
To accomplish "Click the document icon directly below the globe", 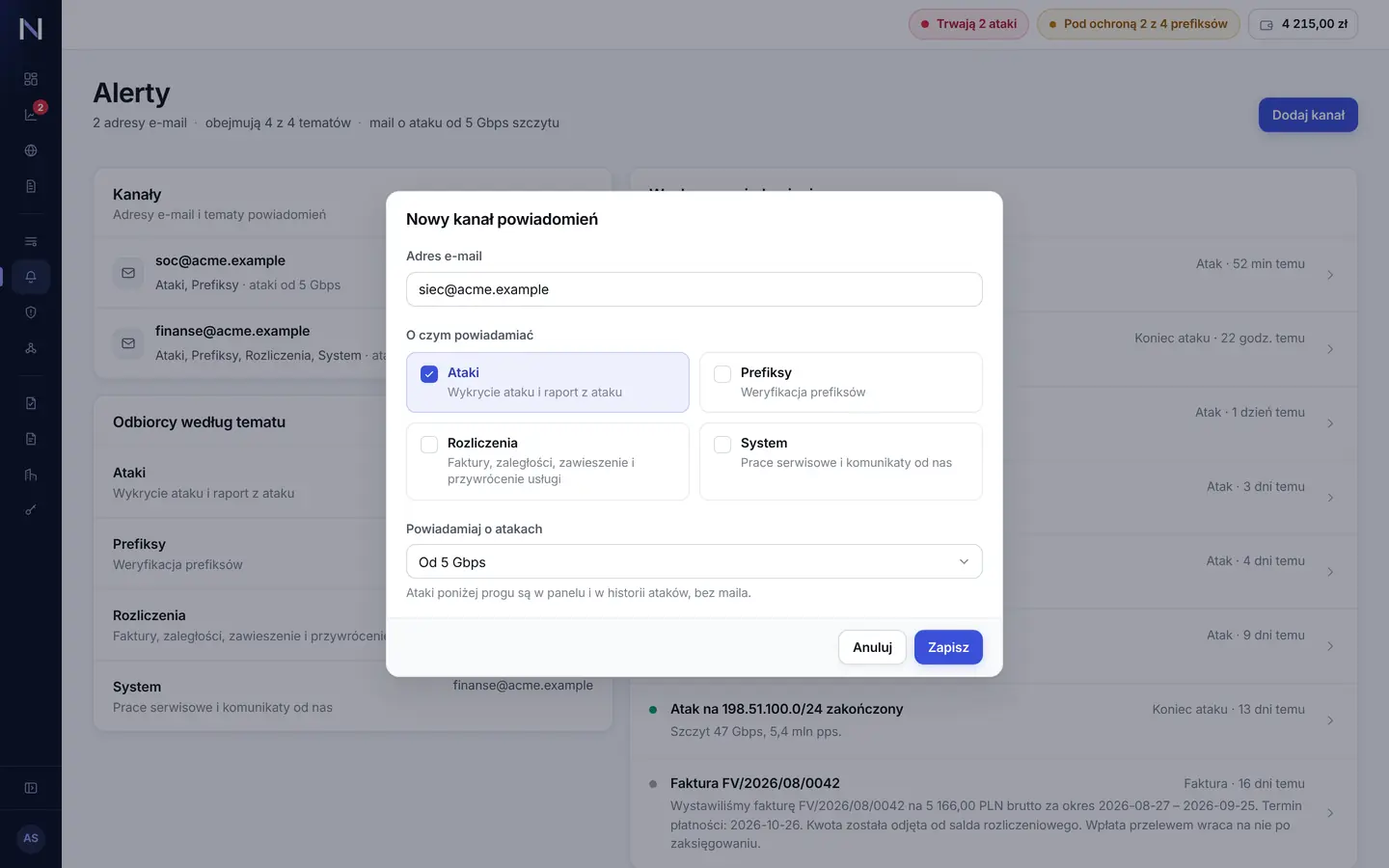I will click(x=31, y=186).
